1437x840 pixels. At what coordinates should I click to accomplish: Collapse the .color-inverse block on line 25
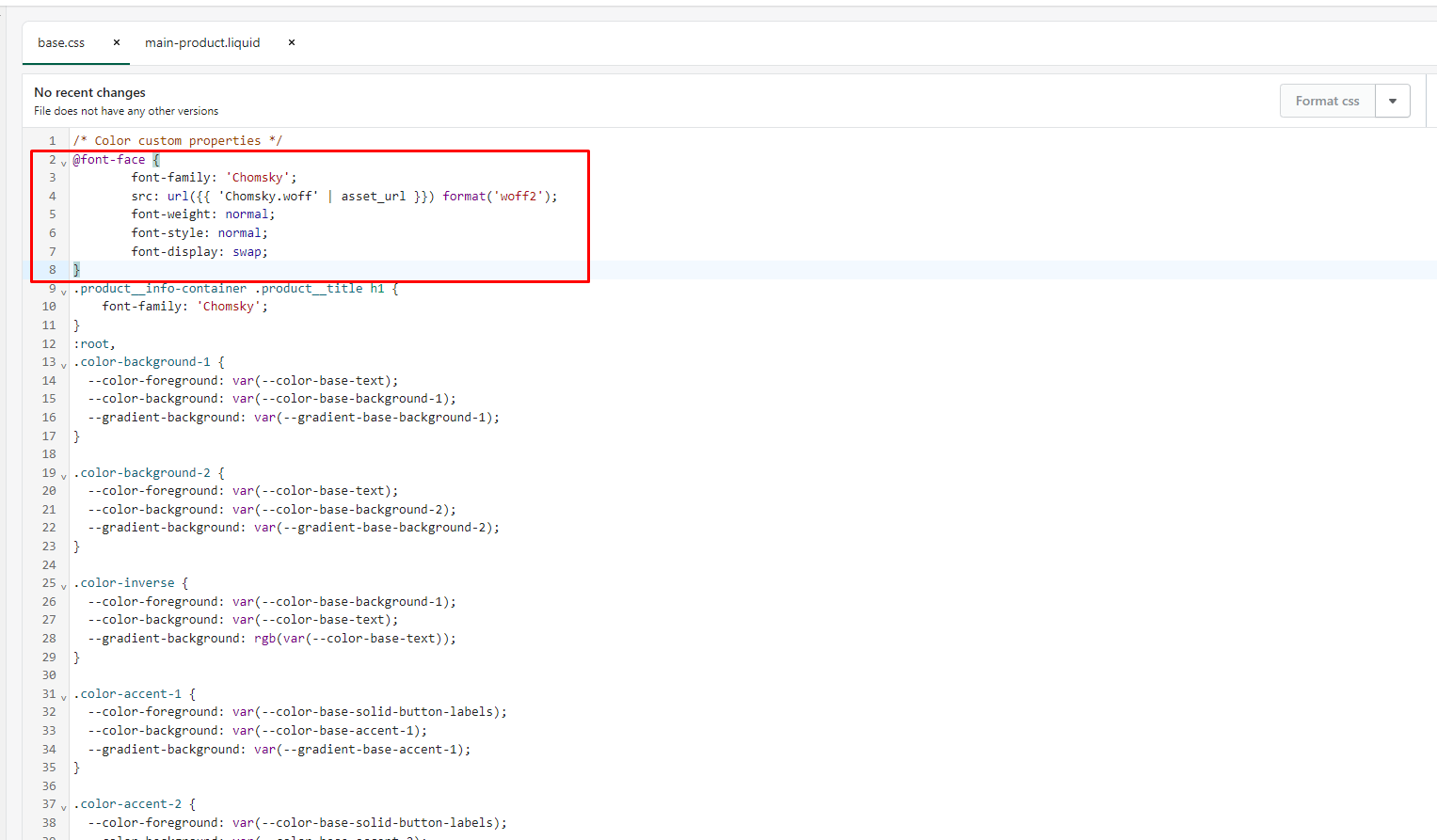(64, 585)
